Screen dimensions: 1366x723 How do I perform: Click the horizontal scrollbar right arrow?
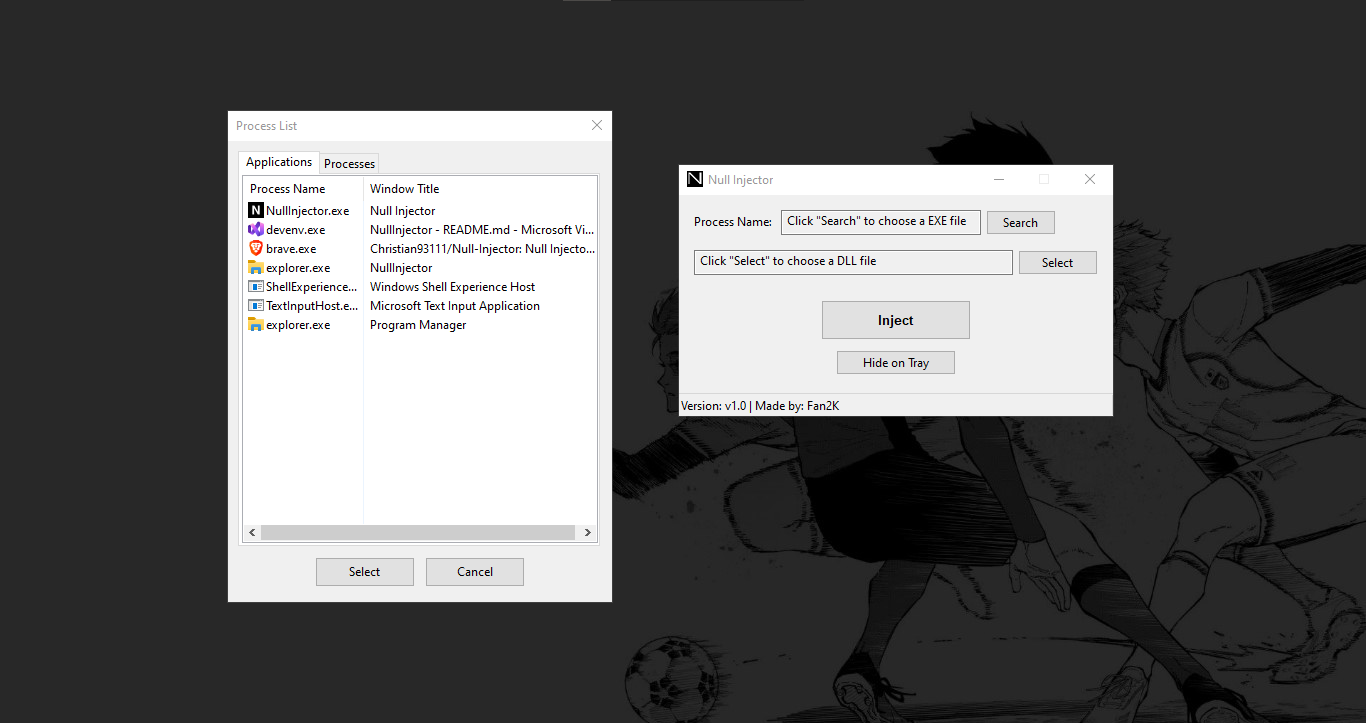pos(588,533)
